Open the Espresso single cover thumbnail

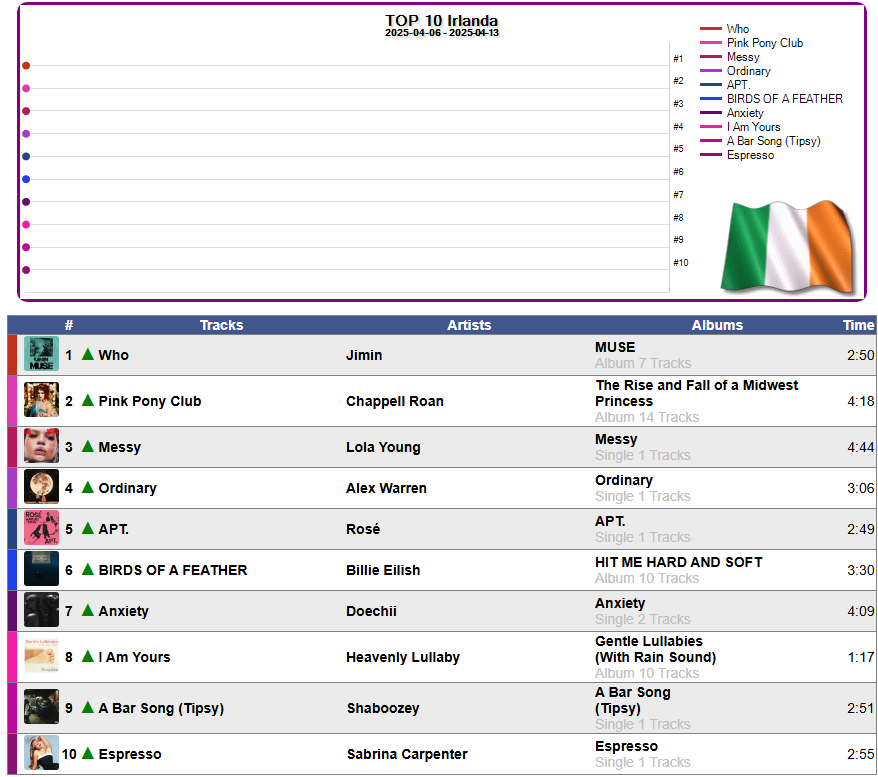[41, 752]
